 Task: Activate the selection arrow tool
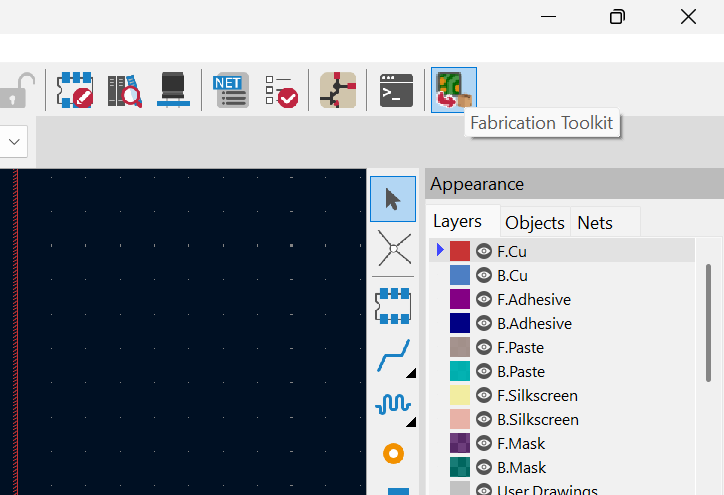click(x=392, y=199)
